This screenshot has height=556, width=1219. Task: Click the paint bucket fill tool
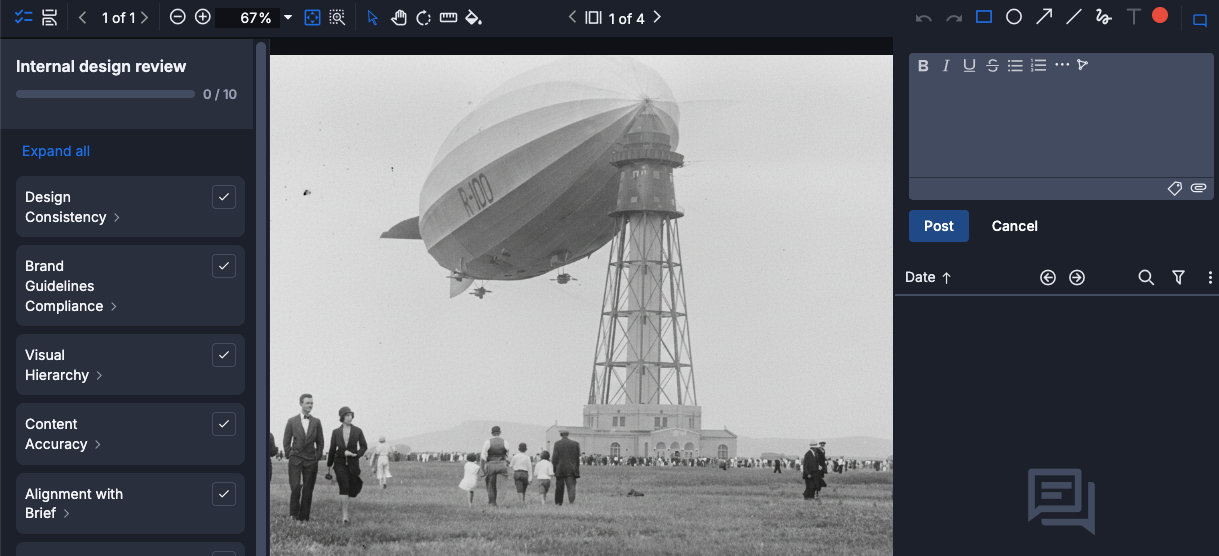(x=474, y=18)
